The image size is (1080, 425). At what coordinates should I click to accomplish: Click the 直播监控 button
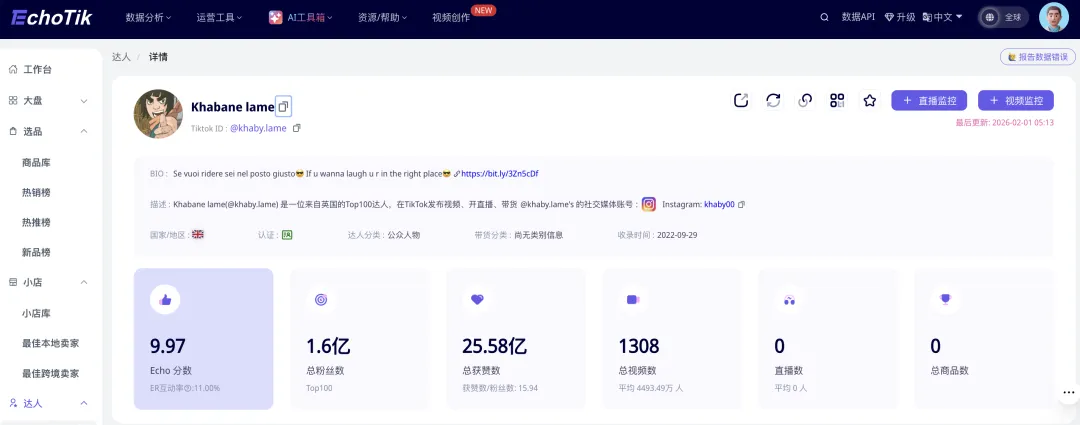click(x=929, y=101)
